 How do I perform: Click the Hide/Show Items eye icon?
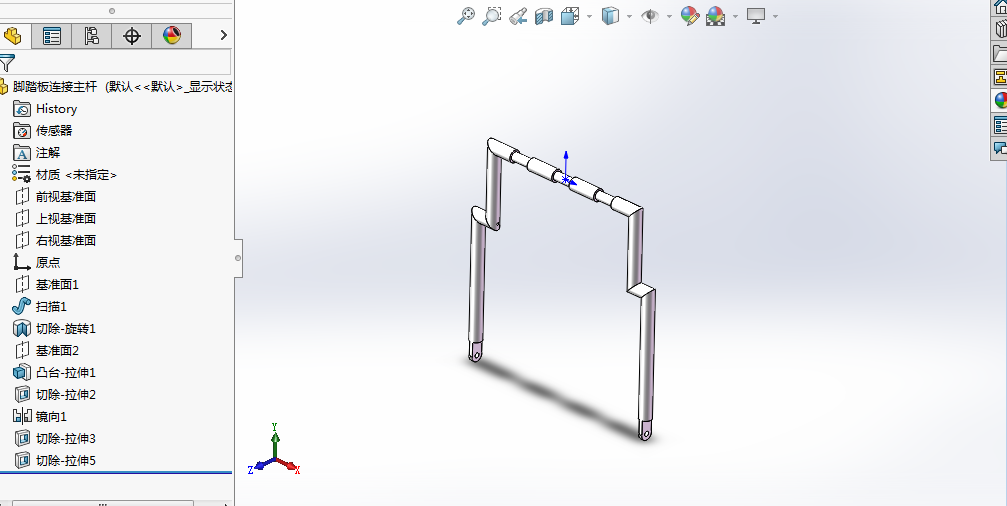point(650,16)
